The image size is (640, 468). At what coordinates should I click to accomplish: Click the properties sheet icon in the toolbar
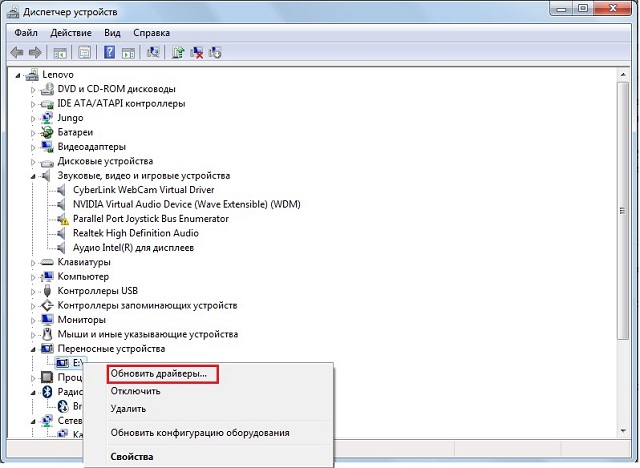pyautogui.click(x=85, y=52)
